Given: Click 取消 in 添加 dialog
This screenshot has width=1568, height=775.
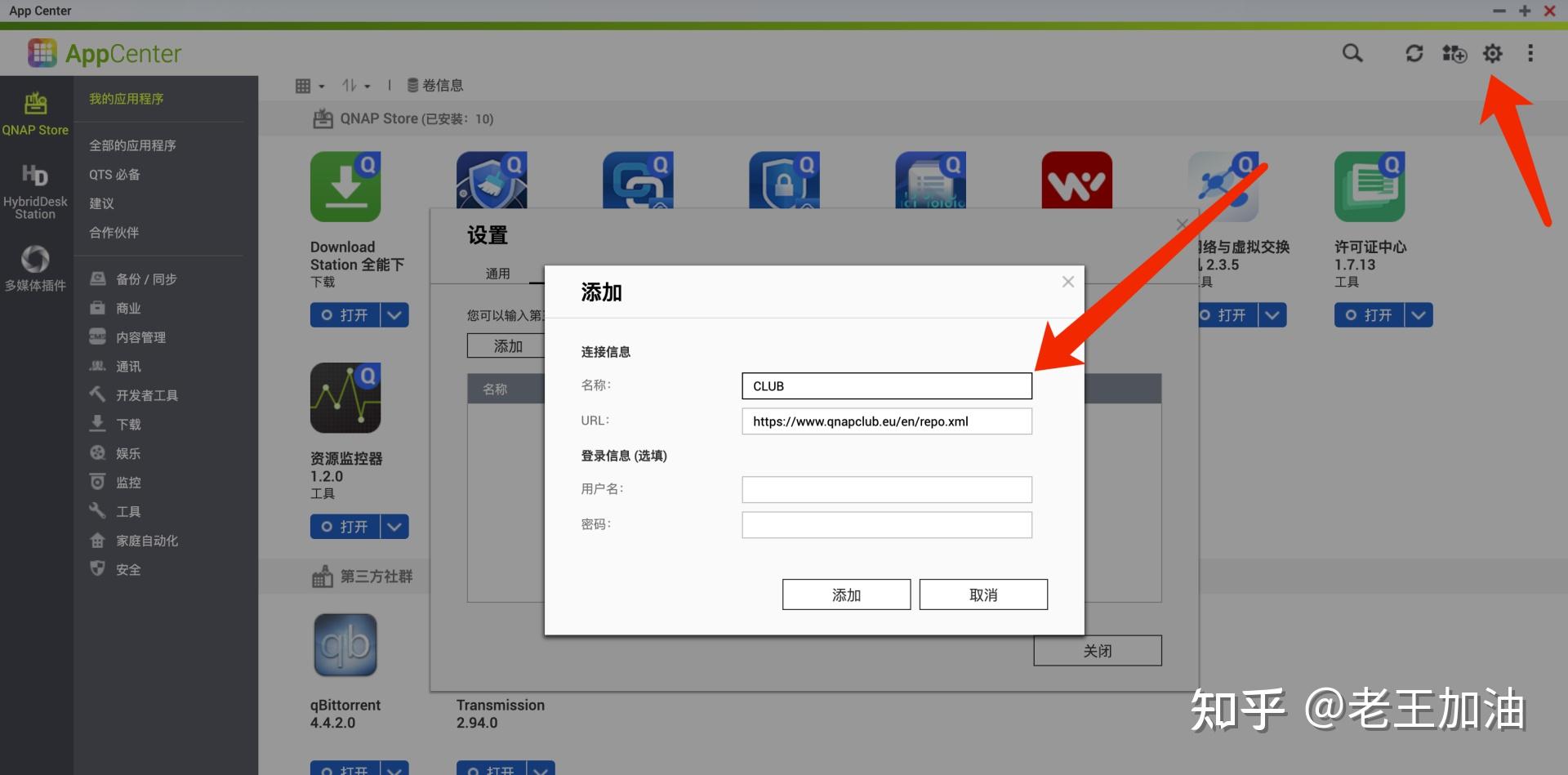Looking at the screenshot, I should point(983,595).
